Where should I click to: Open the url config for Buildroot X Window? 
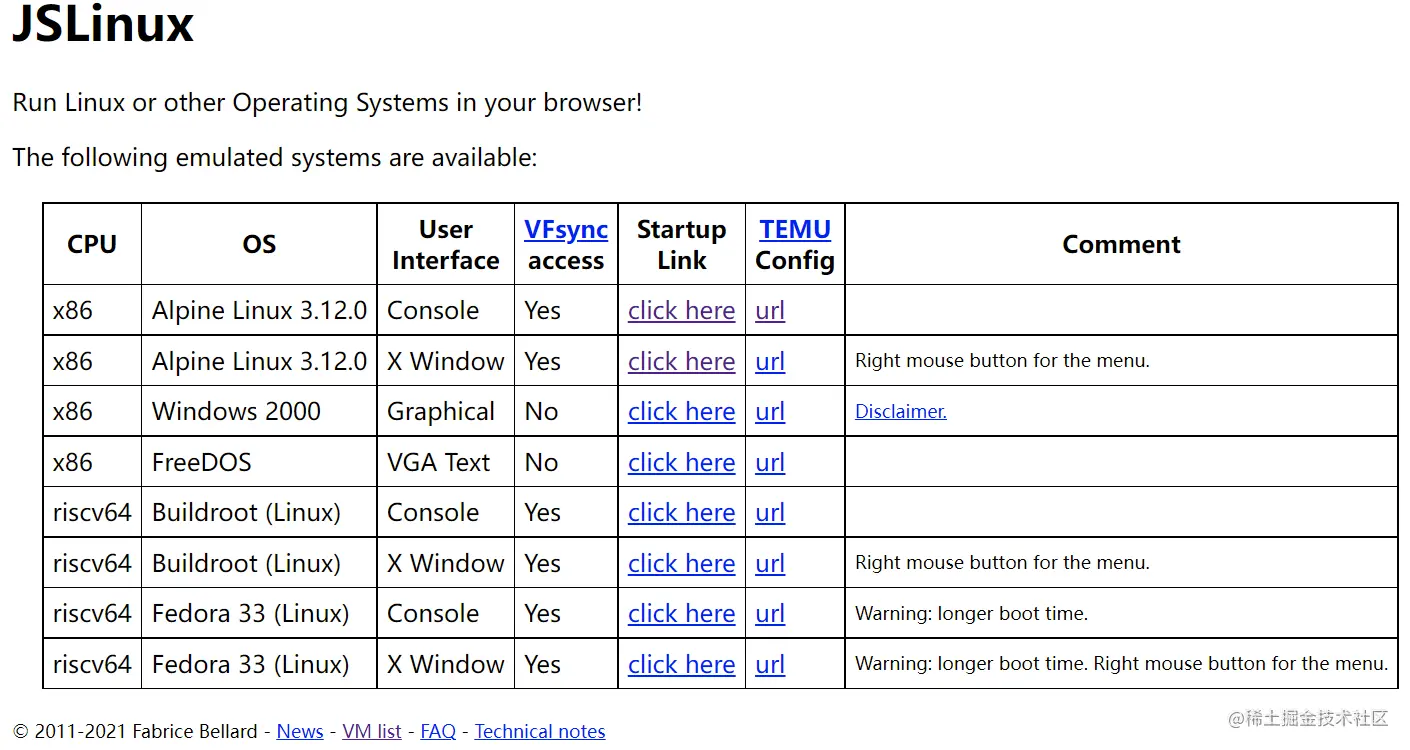tap(769, 563)
